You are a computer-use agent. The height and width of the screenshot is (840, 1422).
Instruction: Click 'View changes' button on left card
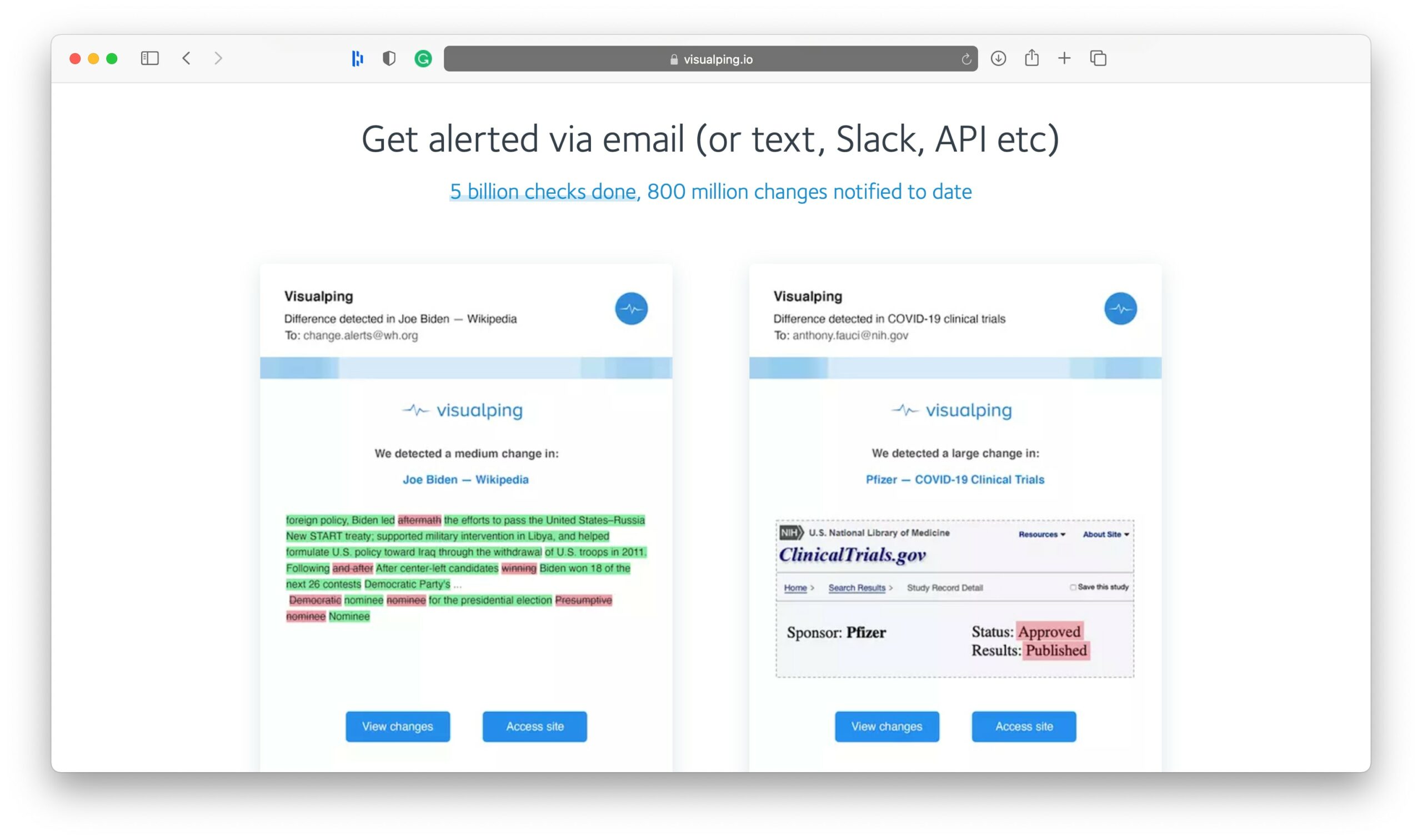[x=397, y=726]
